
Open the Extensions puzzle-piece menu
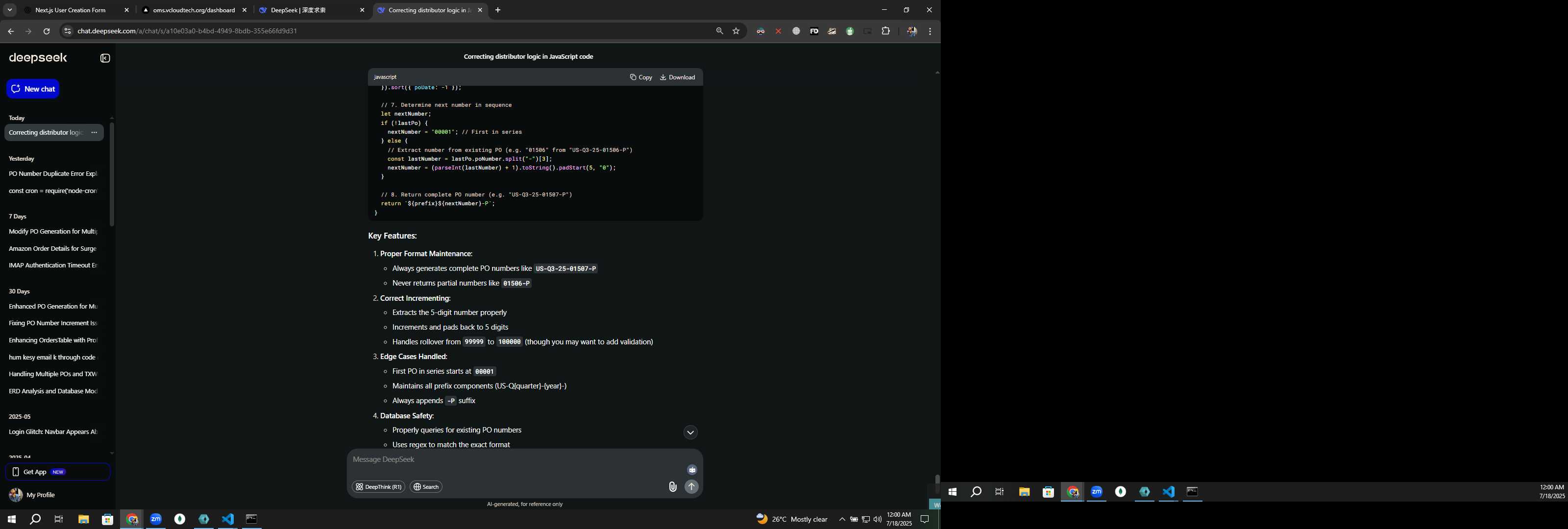pos(885,31)
